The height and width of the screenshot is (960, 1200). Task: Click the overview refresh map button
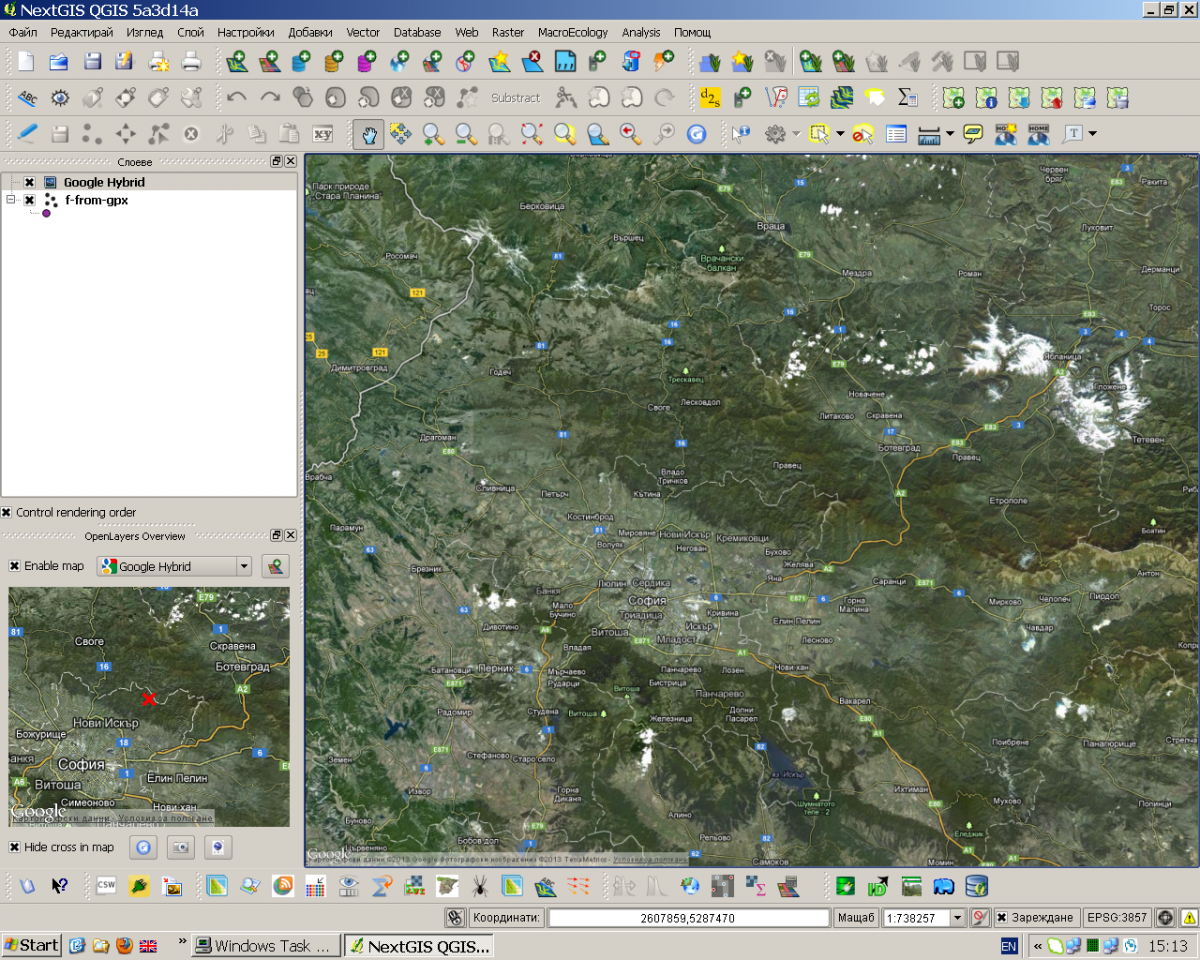(145, 847)
